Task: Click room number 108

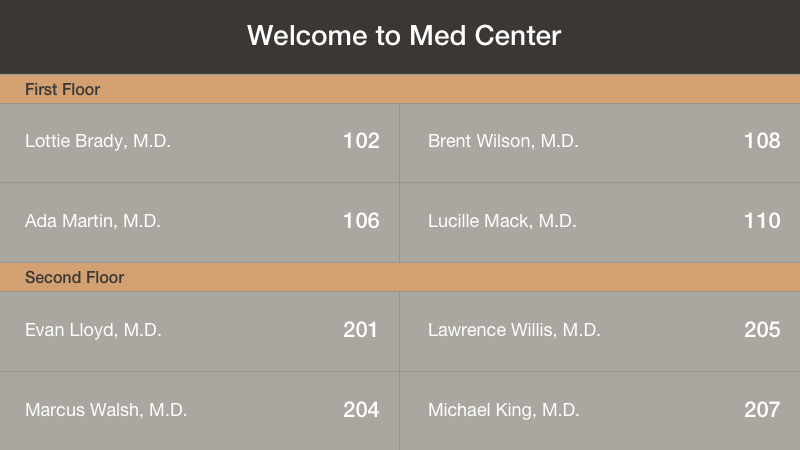Action: 762,141
